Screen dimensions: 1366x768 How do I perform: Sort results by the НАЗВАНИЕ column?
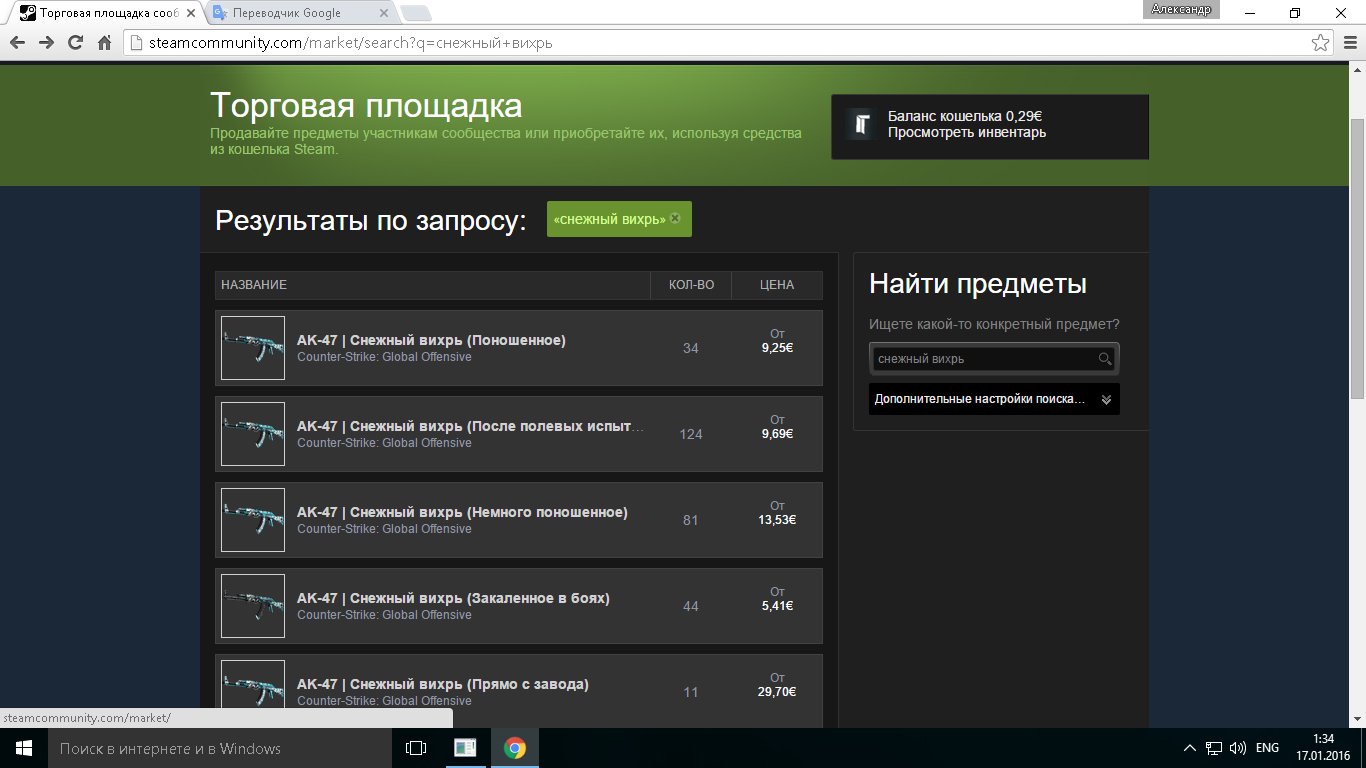point(432,285)
